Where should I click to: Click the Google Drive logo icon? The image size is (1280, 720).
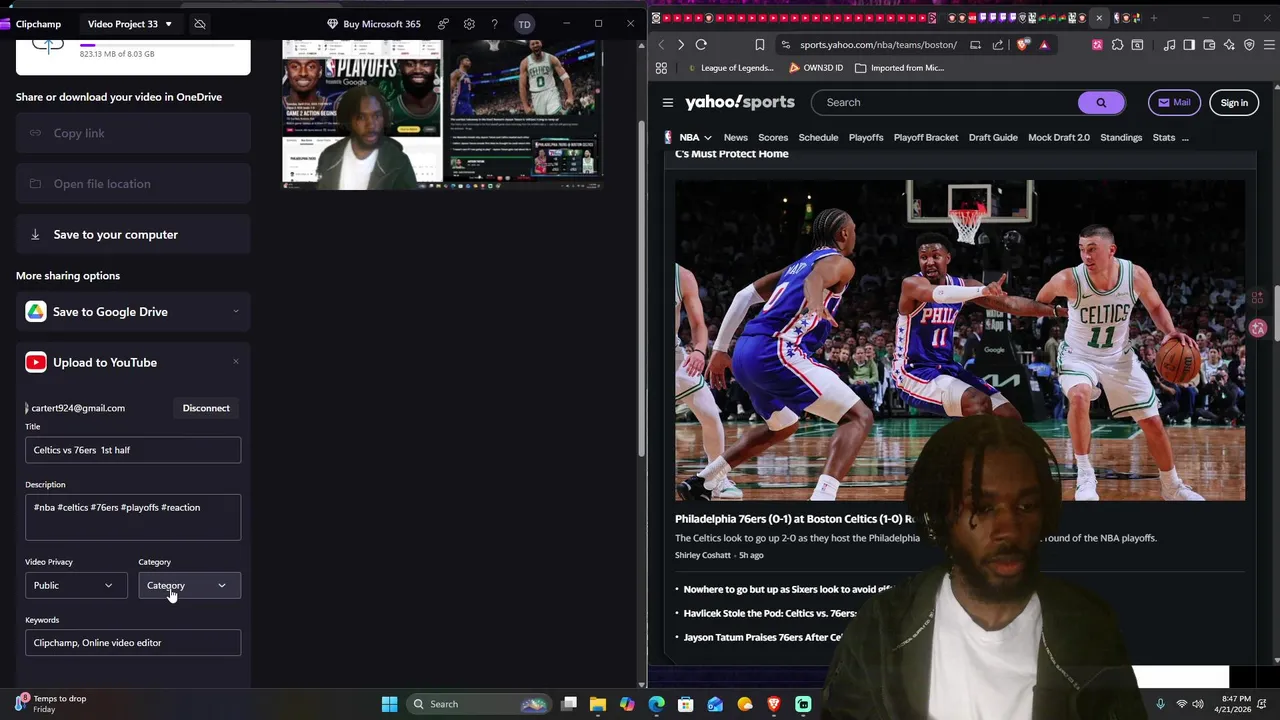click(x=36, y=312)
